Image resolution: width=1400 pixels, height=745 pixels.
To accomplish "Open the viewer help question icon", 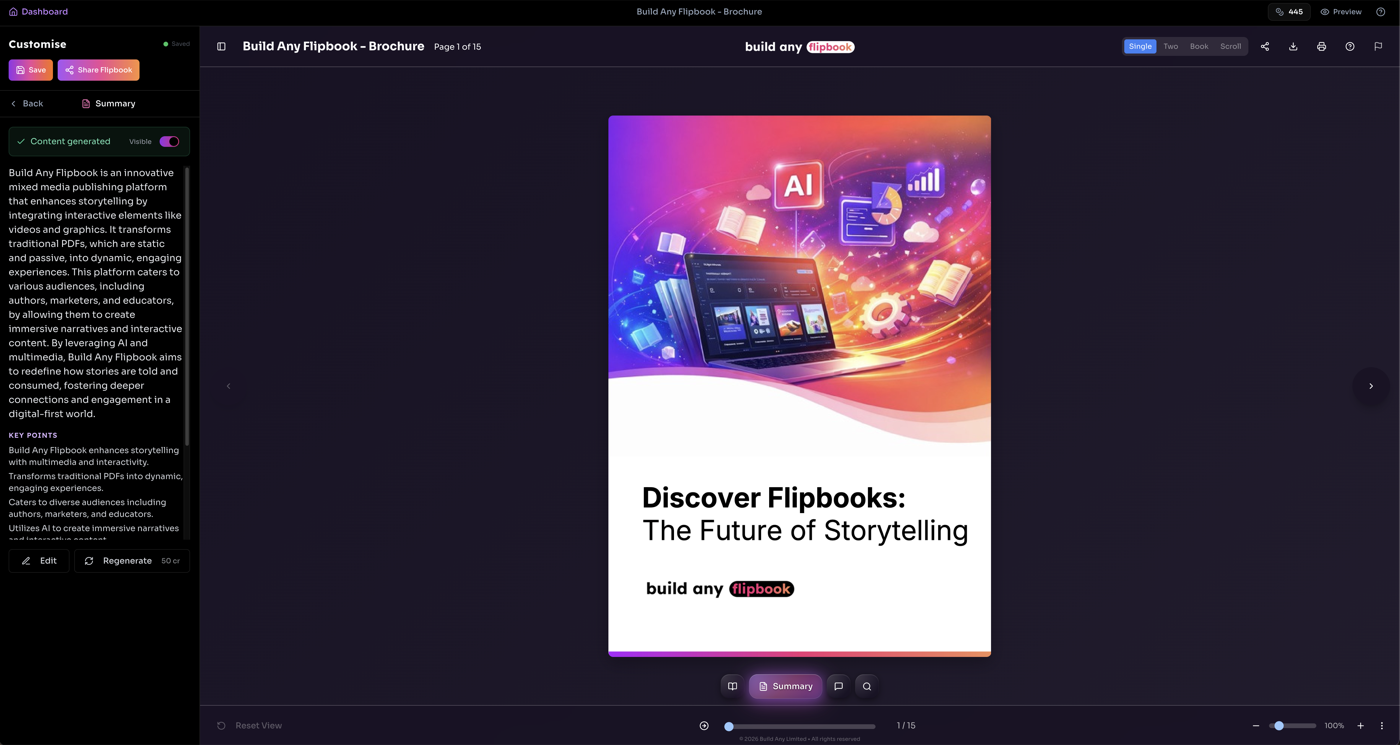I will tap(1350, 47).
